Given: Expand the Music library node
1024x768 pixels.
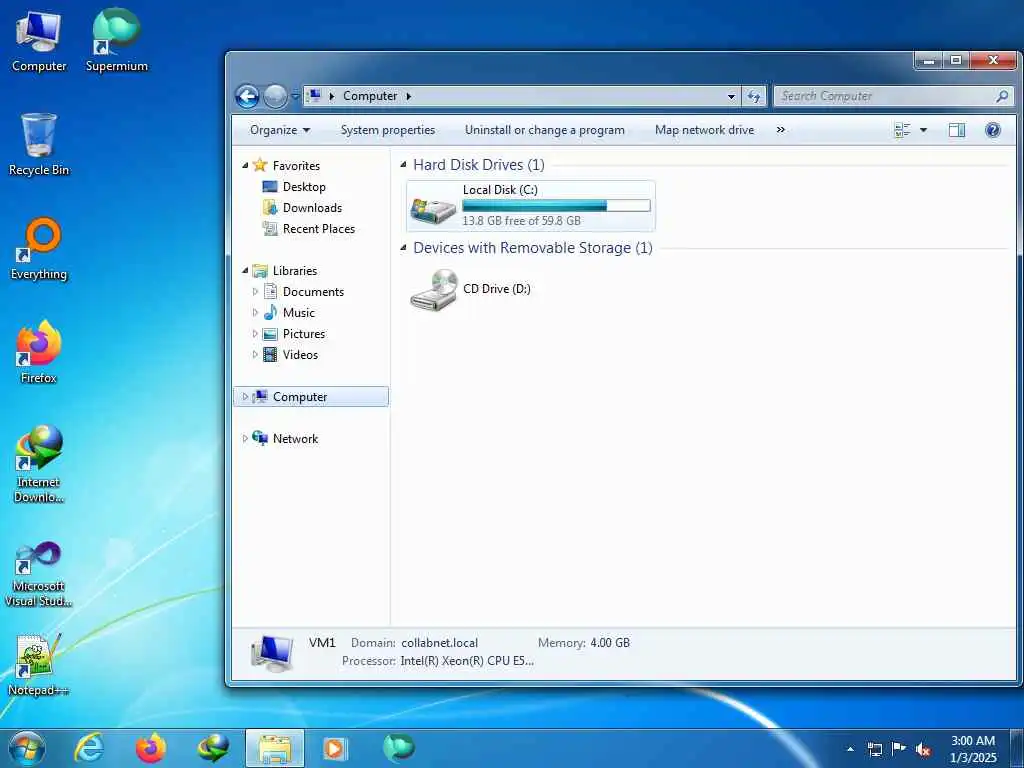Looking at the screenshot, I should (255, 313).
